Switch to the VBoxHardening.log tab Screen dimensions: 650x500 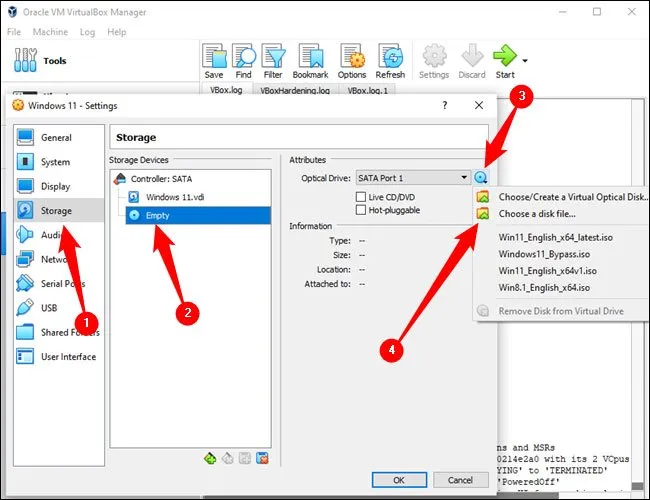pyautogui.click(x=295, y=90)
